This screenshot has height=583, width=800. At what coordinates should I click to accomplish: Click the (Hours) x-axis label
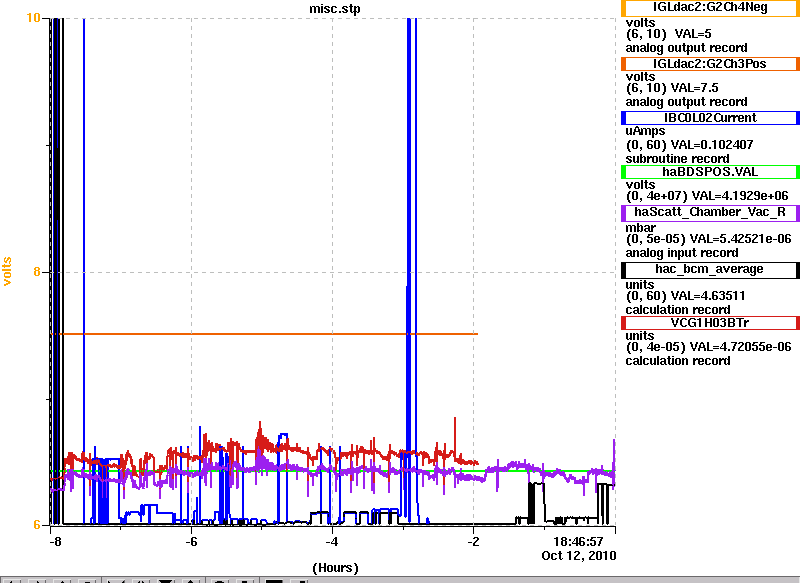click(335, 568)
